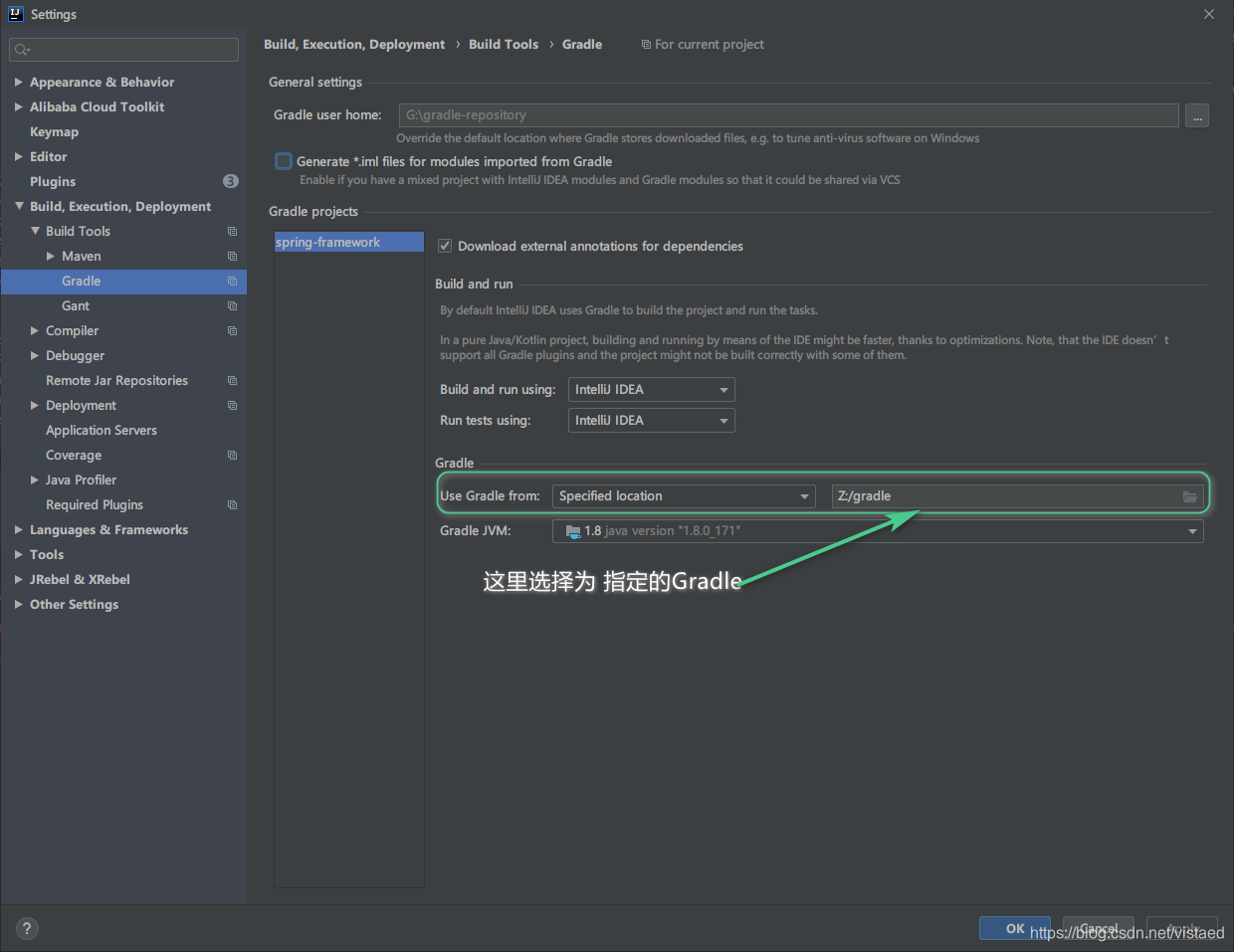Click the search magnifier in settings search box
The image size is (1234, 952).
pyautogui.click(x=20, y=49)
